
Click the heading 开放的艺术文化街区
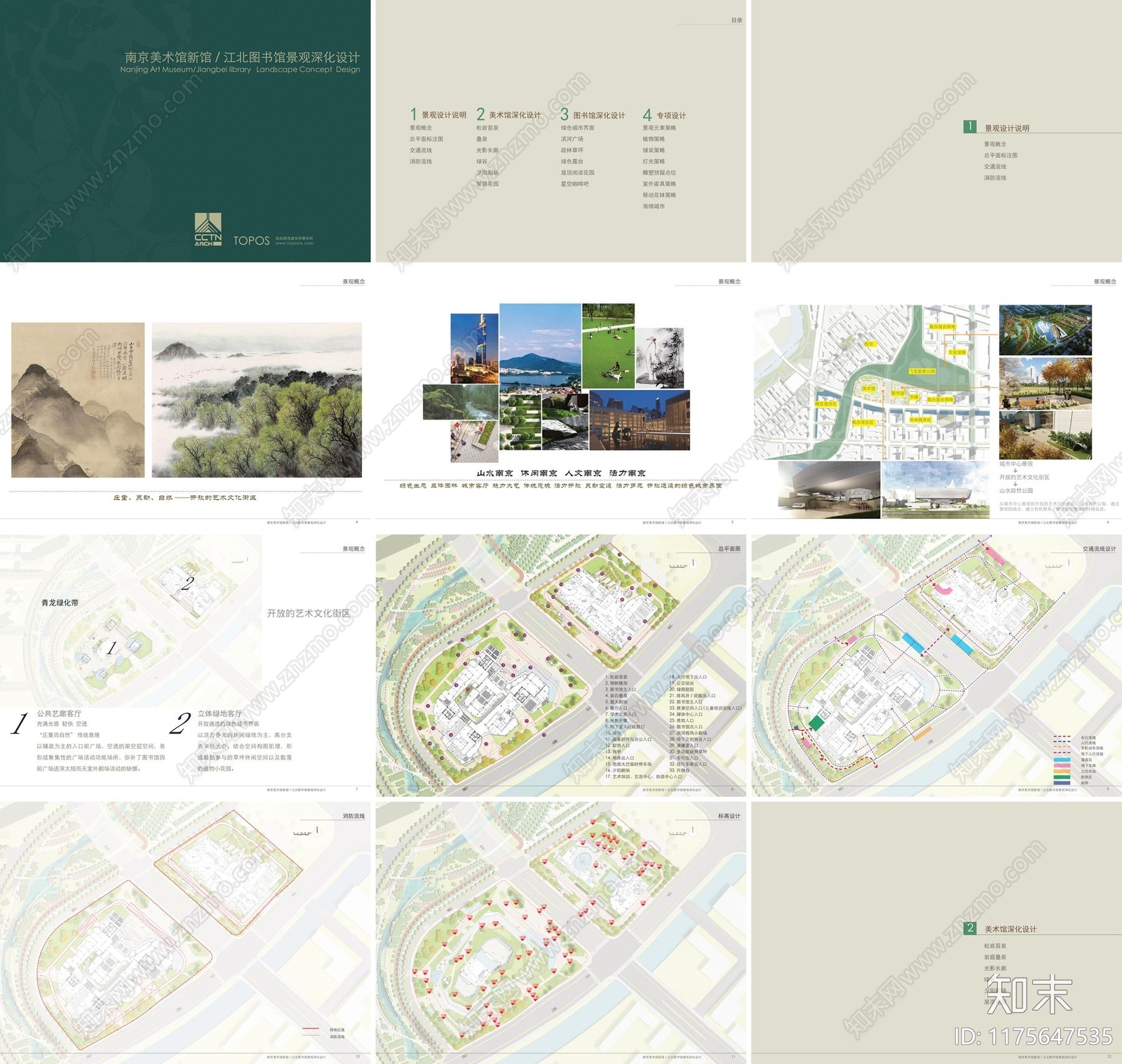point(309,613)
